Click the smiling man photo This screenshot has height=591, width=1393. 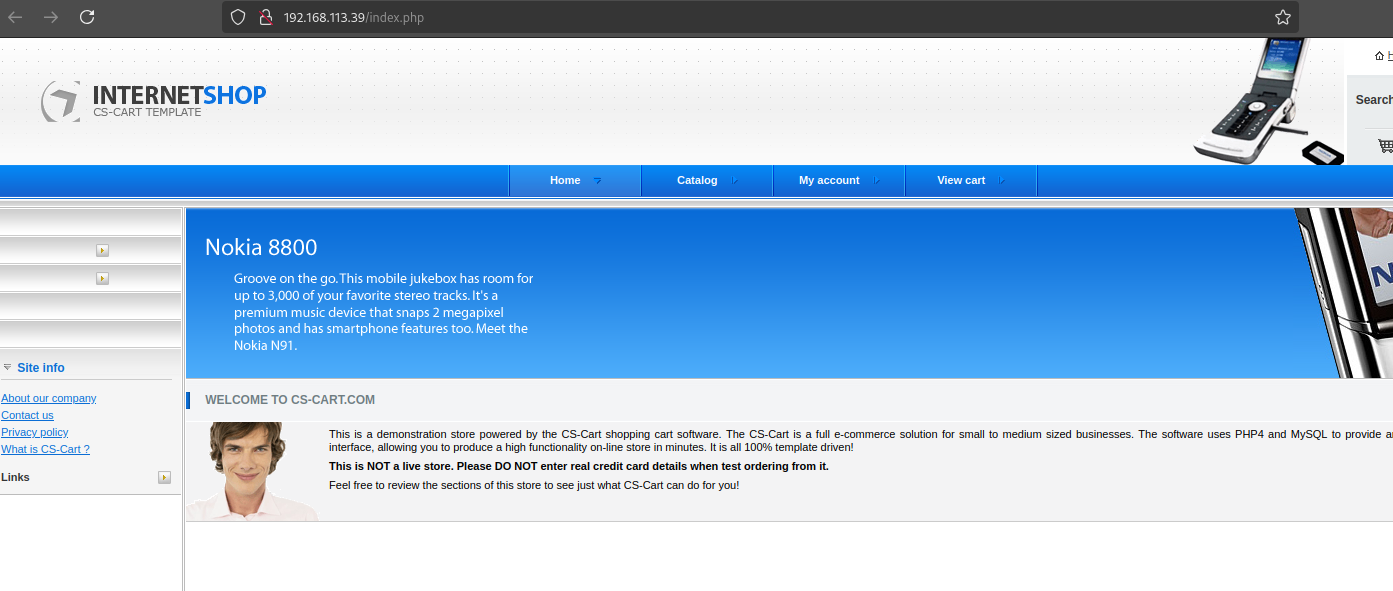253,471
